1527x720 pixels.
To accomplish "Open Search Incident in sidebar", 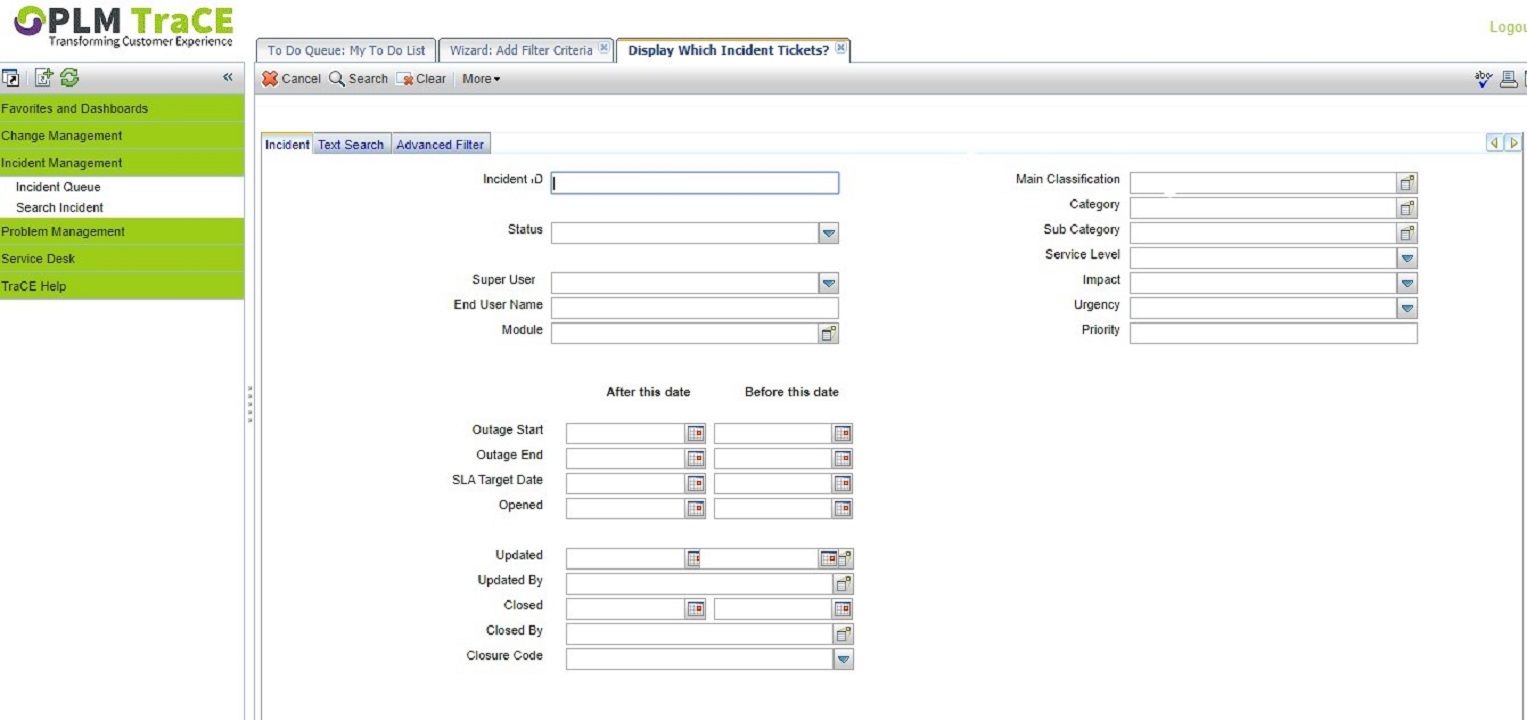I will coord(59,208).
